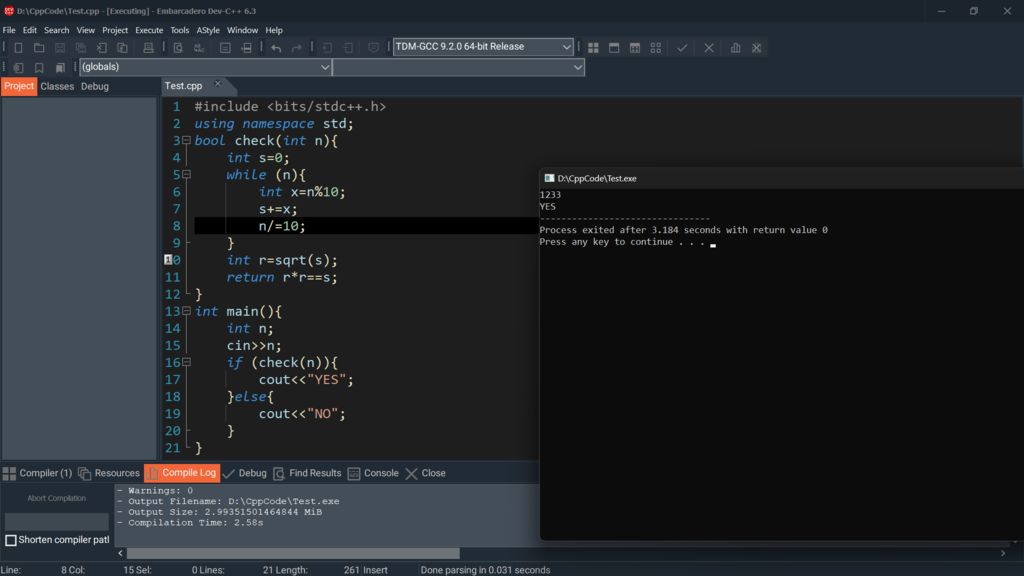Open the Help menu
The height and width of the screenshot is (576, 1024).
click(x=274, y=30)
